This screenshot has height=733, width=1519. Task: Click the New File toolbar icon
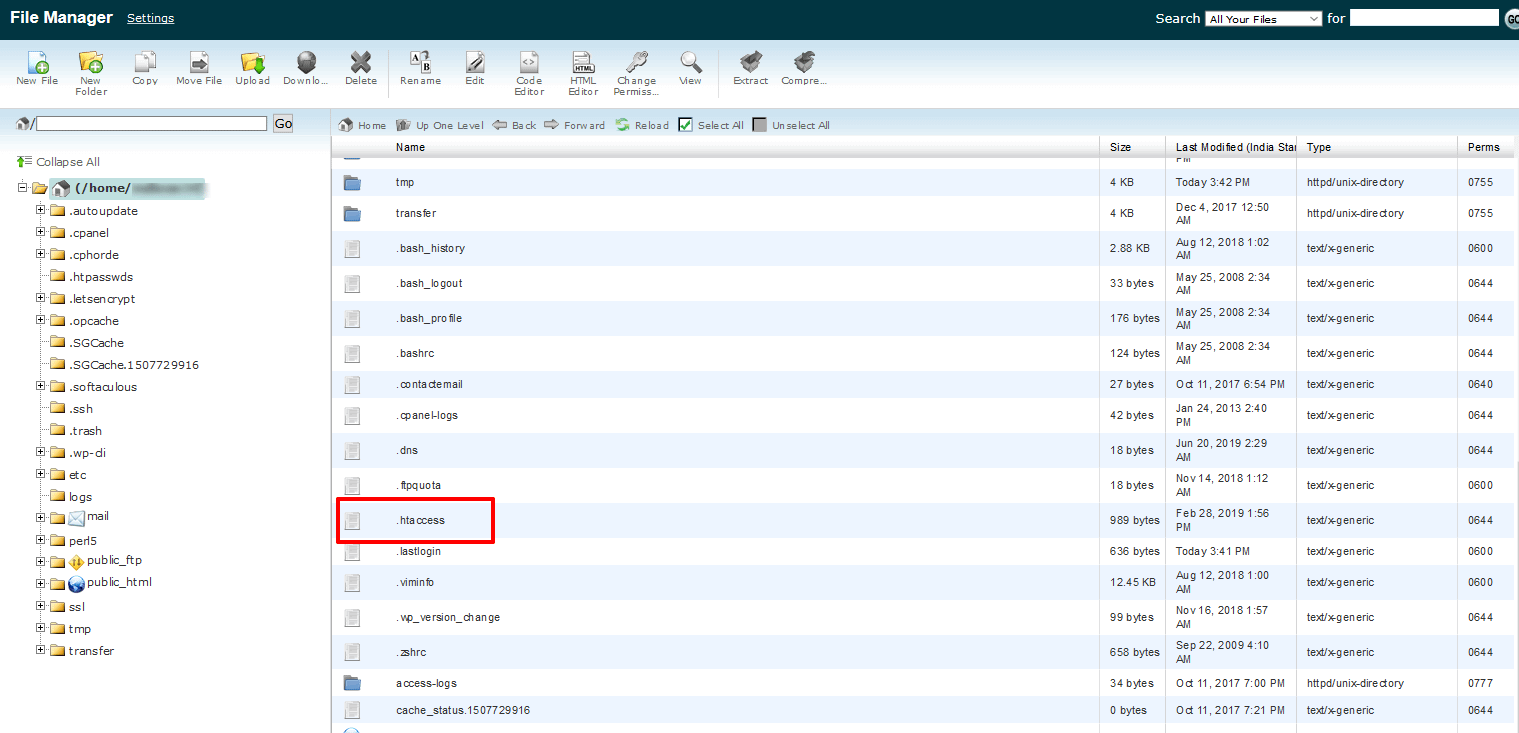[38, 62]
